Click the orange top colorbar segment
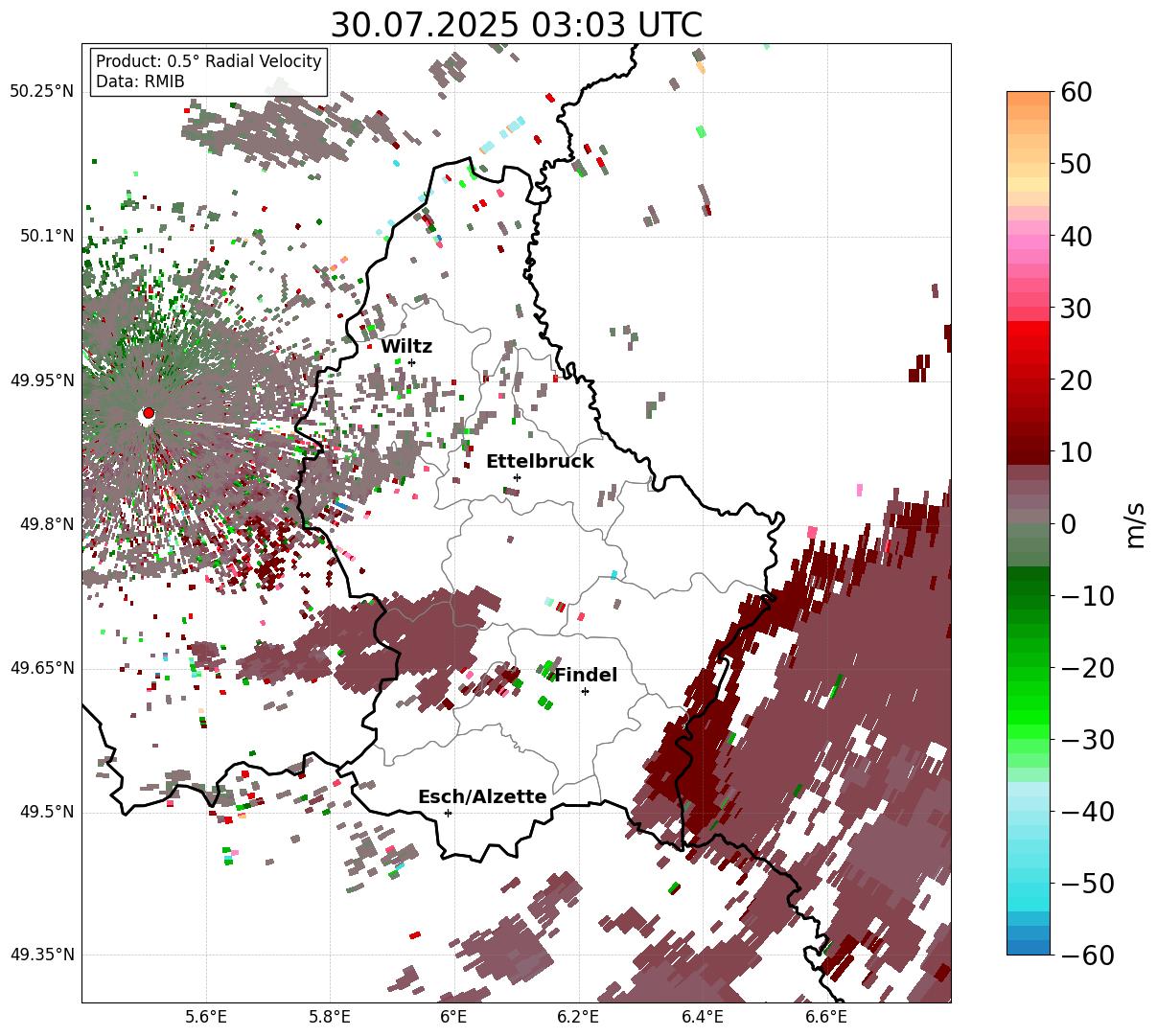This screenshot has width=1157, height=1036. click(x=1028, y=100)
